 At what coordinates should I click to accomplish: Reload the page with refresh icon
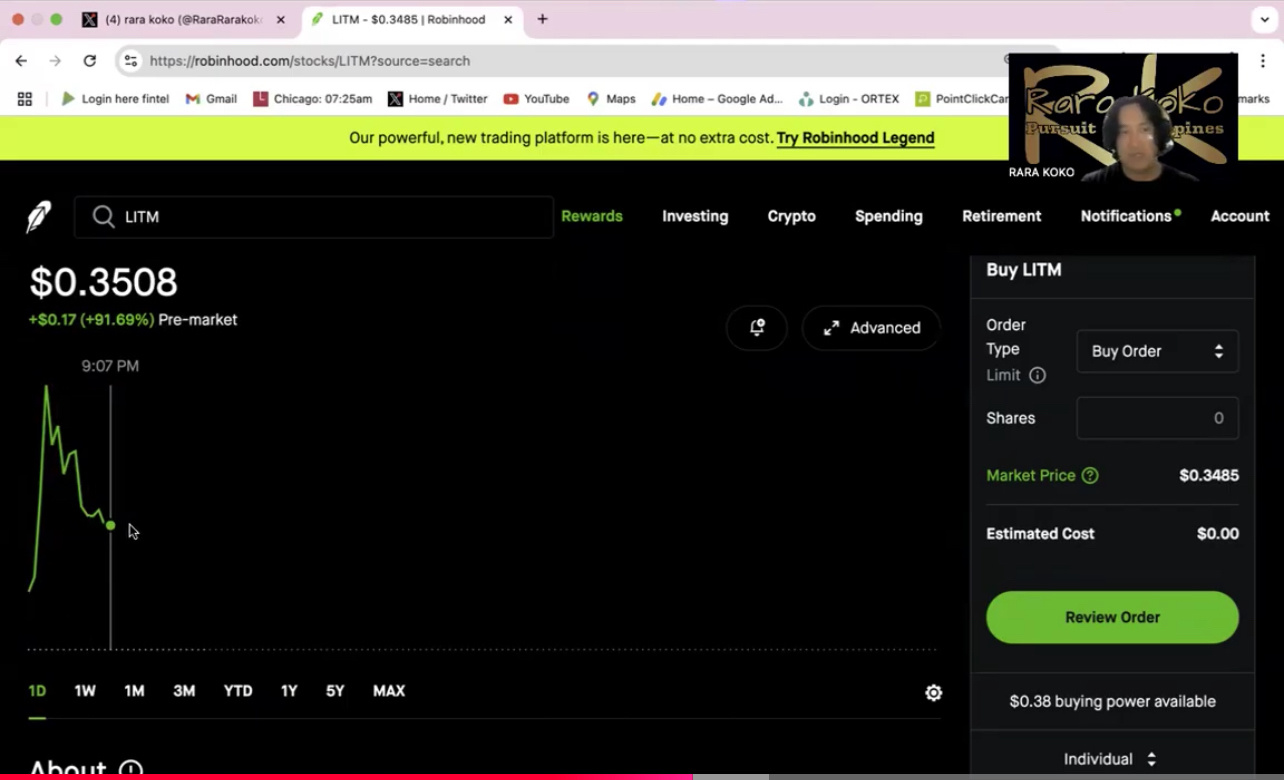(x=89, y=61)
